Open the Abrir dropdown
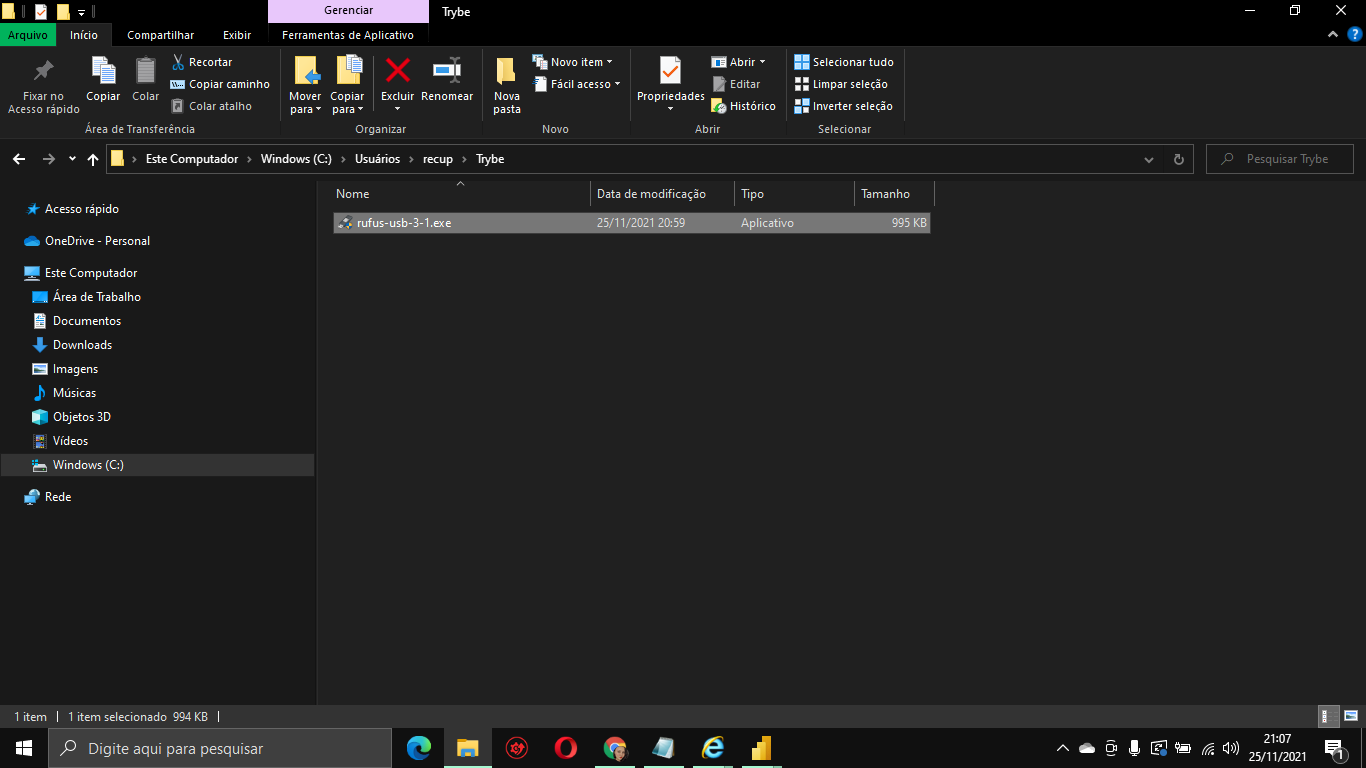Viewport: 1366px width, 768px height. coord(738,62)
